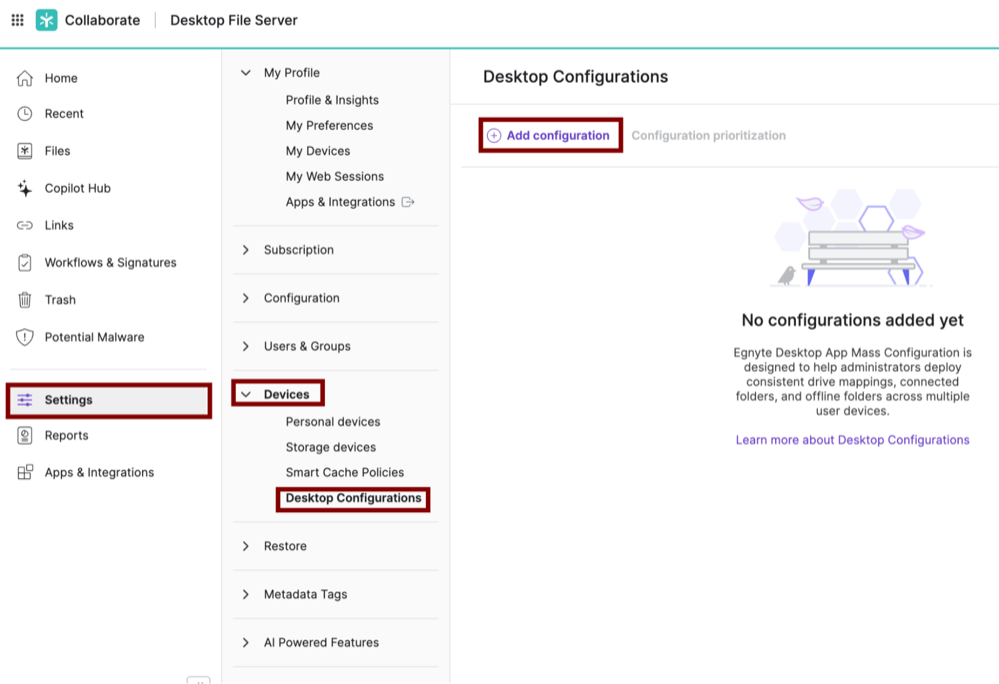Open My Devices under My Profile

coord(318,151)
